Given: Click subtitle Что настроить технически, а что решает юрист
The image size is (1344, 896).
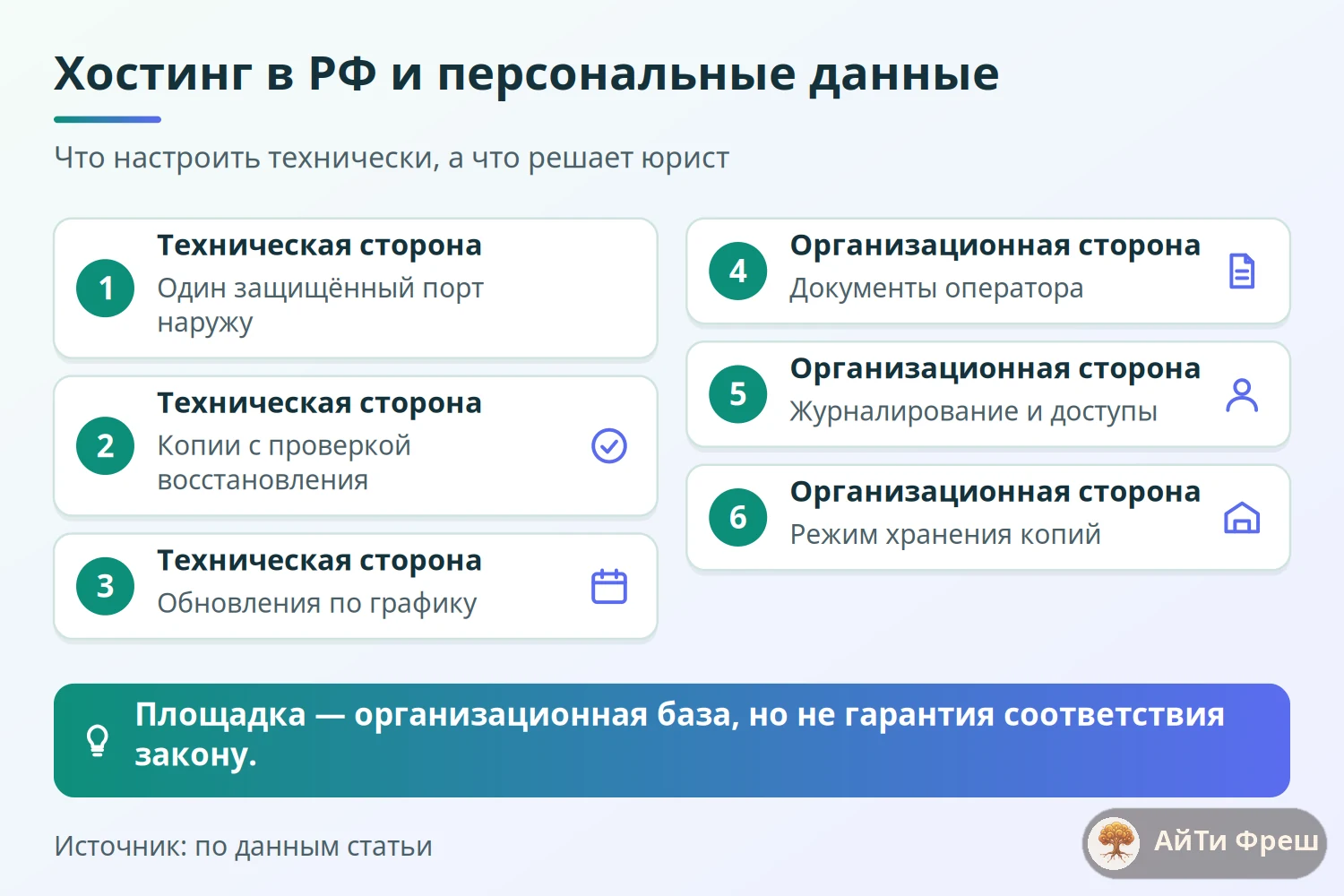Looking at the screenshot, I should point(392,158).
